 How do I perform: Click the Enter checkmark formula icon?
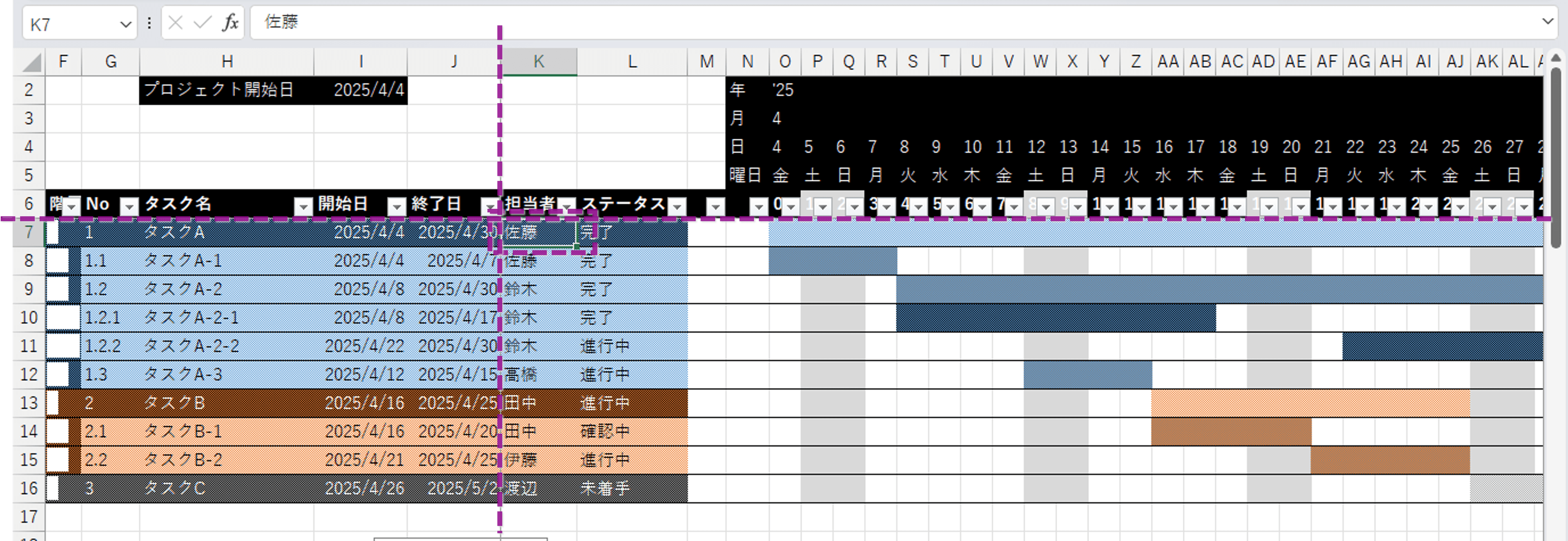pyautogui.click(x=202, y=23)
